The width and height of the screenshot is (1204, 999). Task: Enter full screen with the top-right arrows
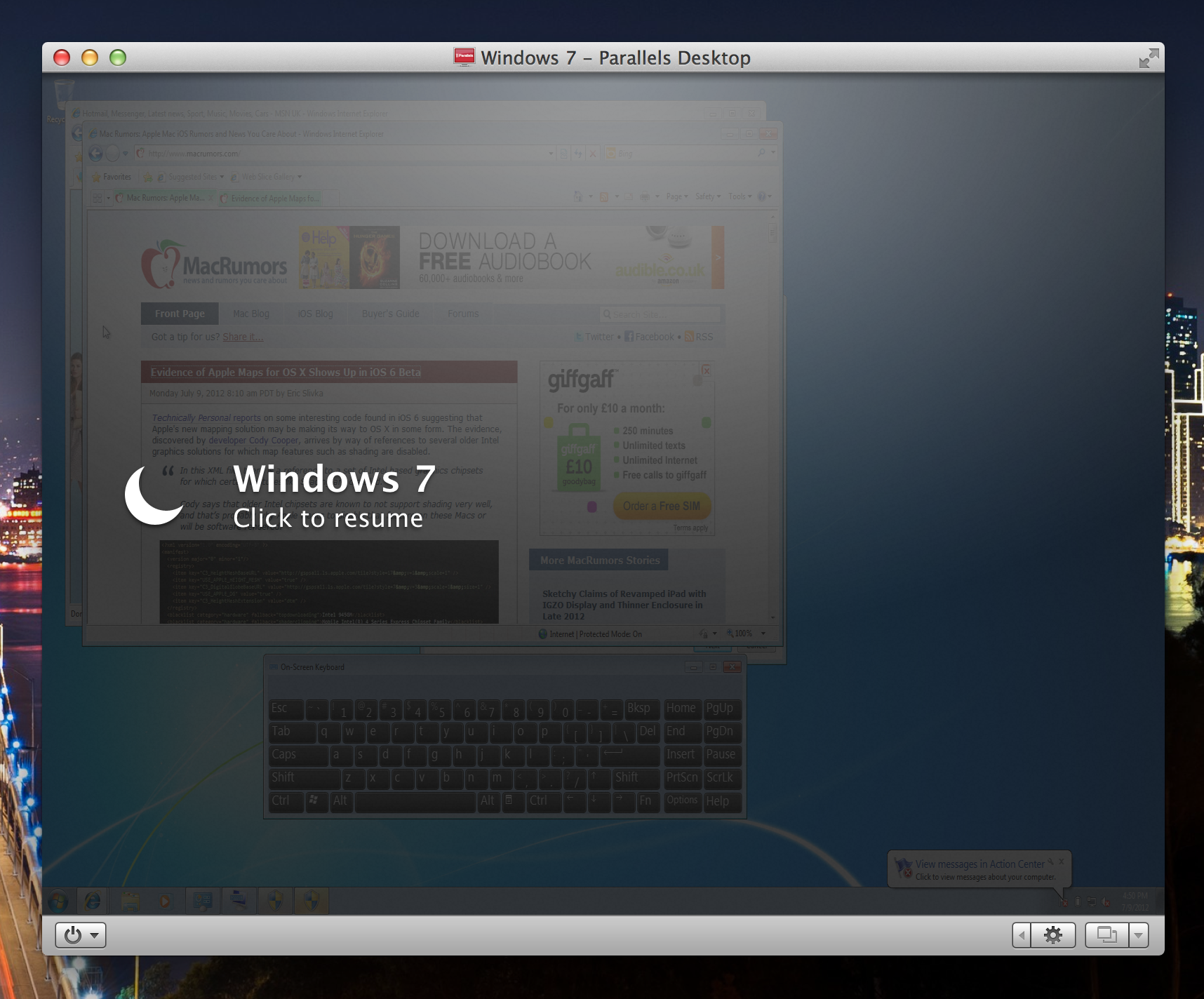pos(1149,58)
